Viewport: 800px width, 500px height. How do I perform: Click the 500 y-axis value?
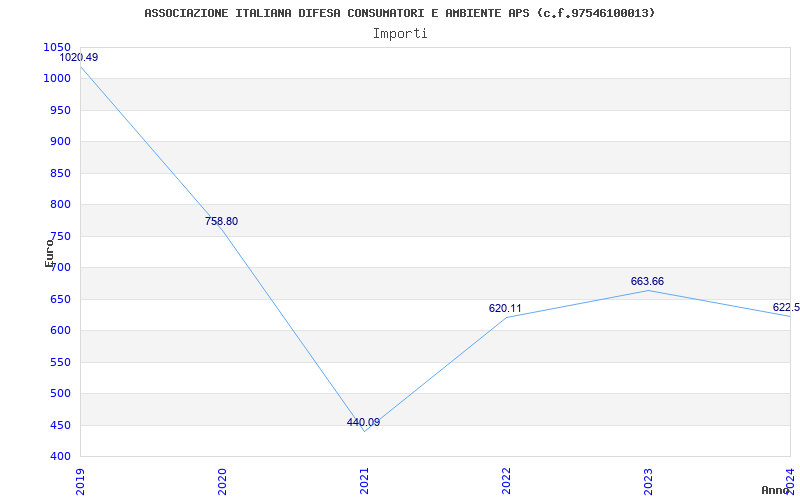[x=60, y=394]
